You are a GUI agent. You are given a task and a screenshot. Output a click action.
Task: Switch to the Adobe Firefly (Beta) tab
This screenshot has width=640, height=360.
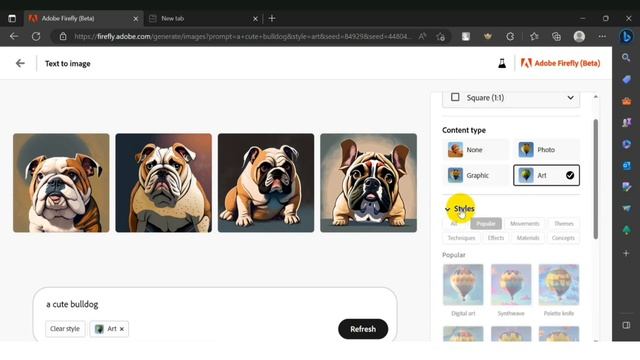coord(84,18)
